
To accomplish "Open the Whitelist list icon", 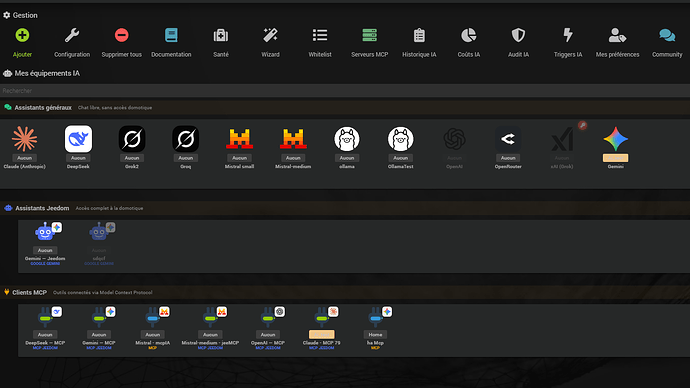I will (x=320, y=35).
